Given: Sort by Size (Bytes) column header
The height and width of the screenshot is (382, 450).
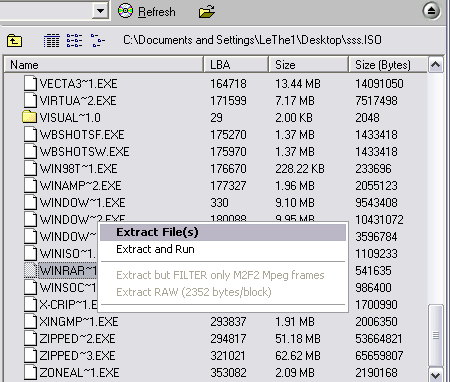Looking at the screenshot, I should tap(388, 65).
